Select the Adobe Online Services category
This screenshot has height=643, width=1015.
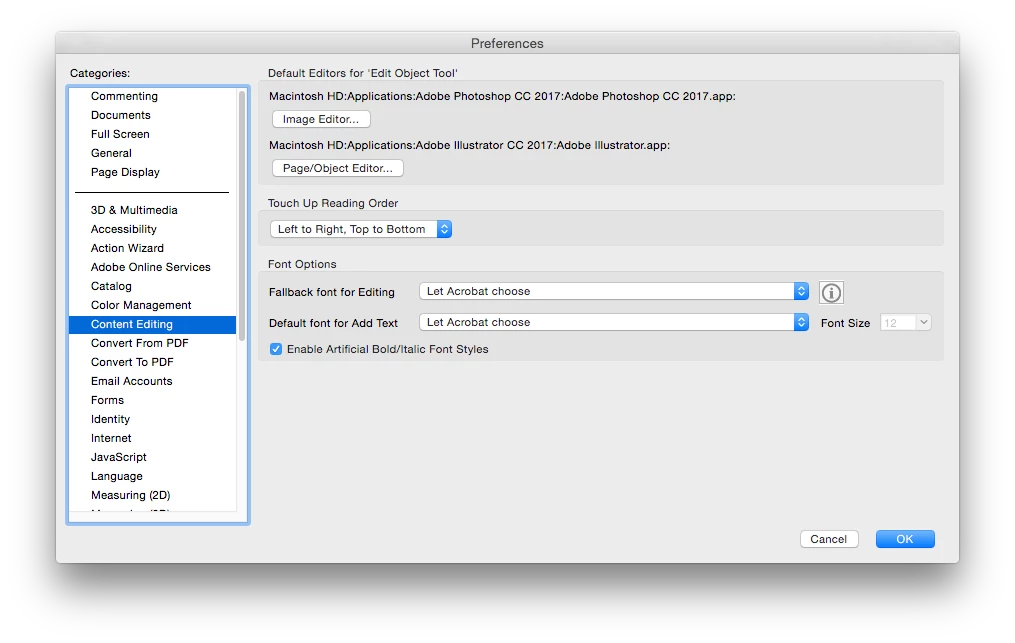click(153, 267)
